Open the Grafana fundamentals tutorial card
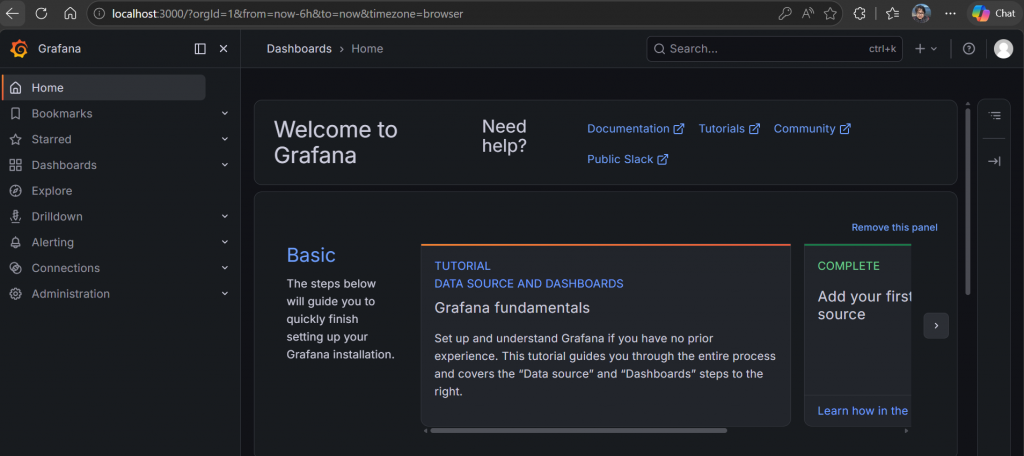1024x456 pixels. [605, 335]
